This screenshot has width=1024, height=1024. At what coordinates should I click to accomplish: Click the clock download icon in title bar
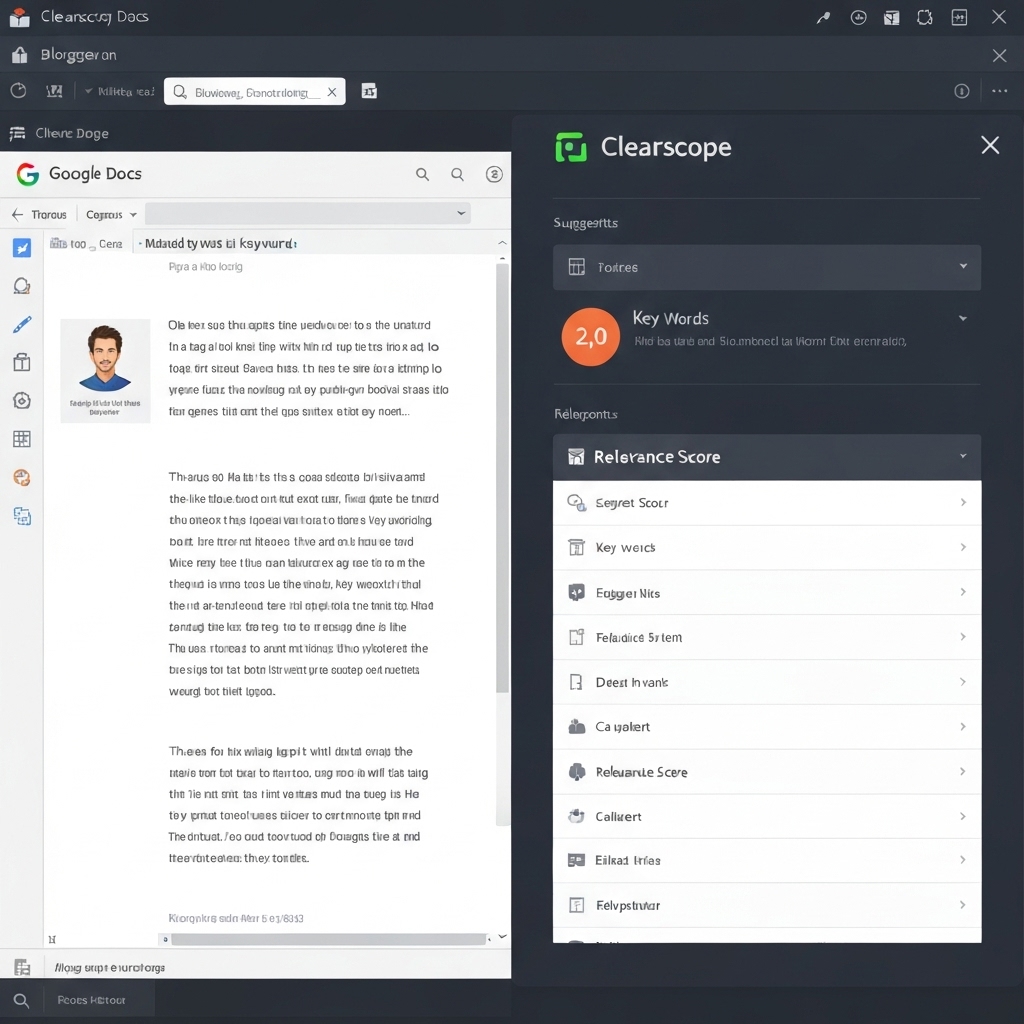tap(858, 18)
